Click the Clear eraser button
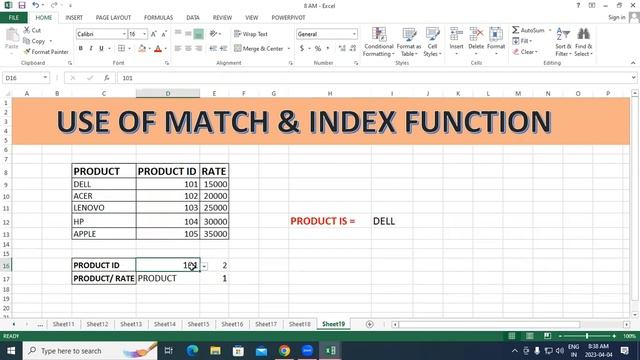This screenshot has width=640, height=360. coord(525,52)
